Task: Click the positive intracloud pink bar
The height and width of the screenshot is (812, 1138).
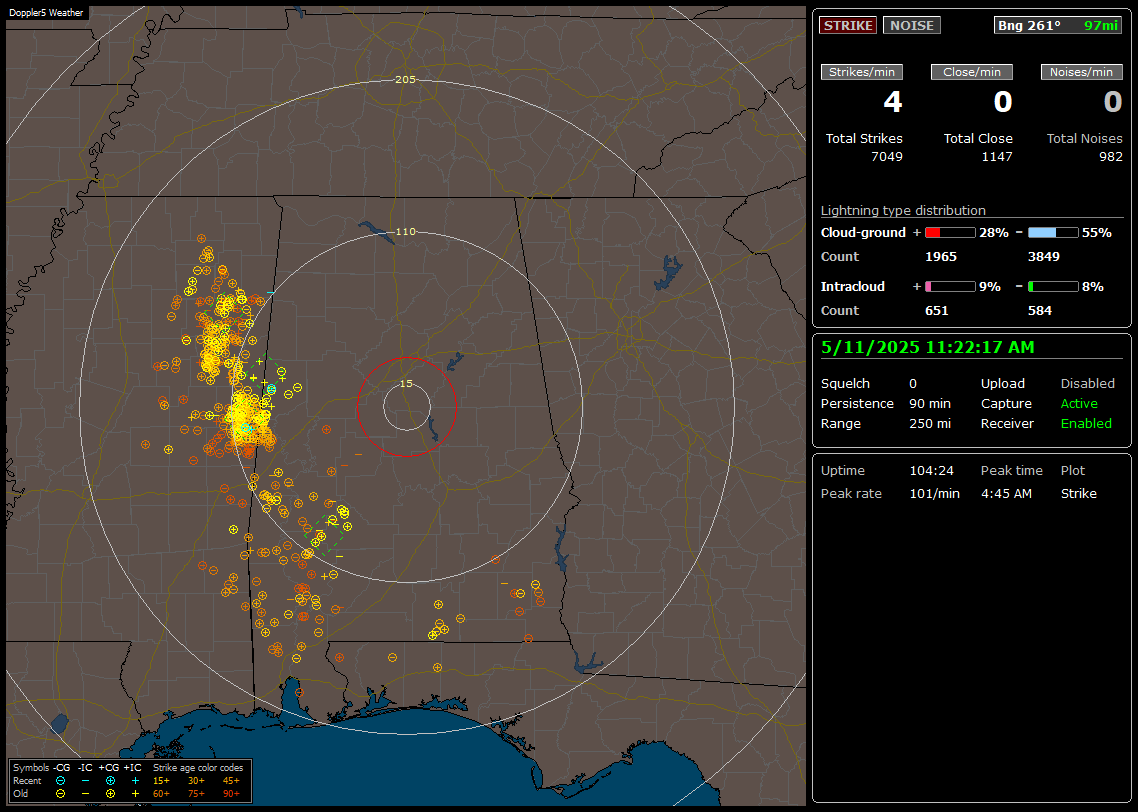Action: [x=950, y=287]
